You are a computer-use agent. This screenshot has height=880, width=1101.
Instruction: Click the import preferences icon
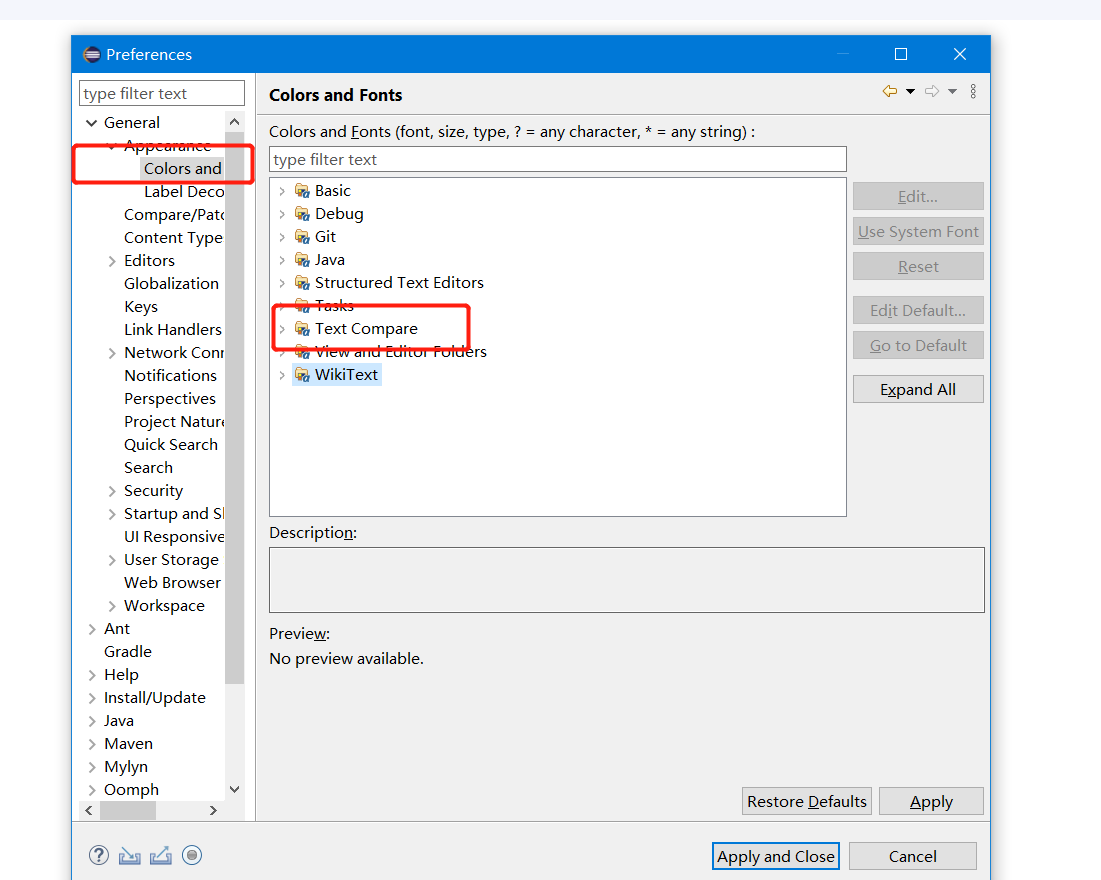click(x=130, y=855)
